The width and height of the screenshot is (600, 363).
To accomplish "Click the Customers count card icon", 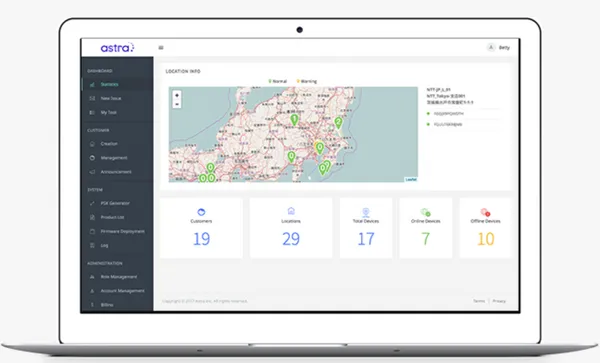I will pyautogui.click(x=201, y=212).
